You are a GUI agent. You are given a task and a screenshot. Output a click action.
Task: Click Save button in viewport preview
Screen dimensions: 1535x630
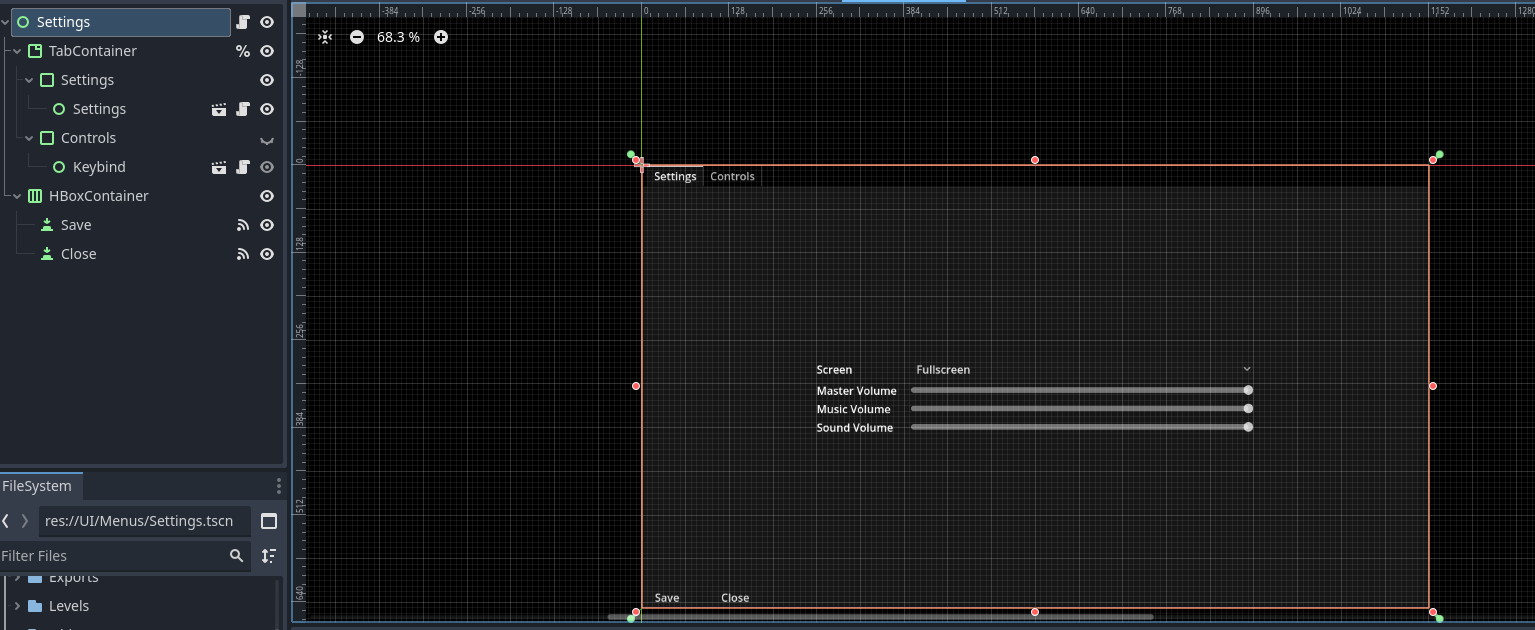pos(667,598)
